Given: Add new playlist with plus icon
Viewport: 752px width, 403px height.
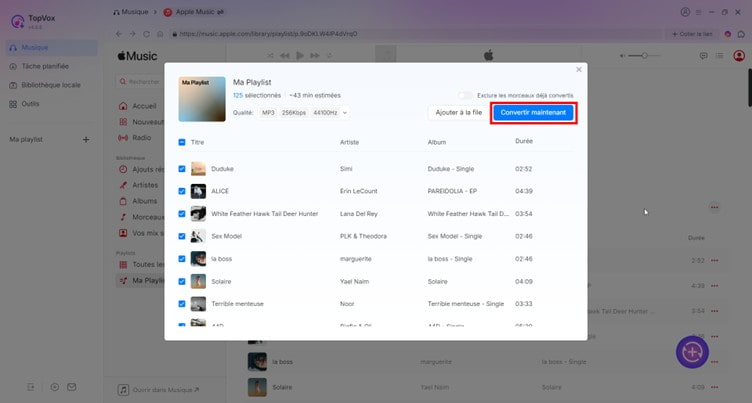Looking at the screenshot, I should (x=86, y=140).
